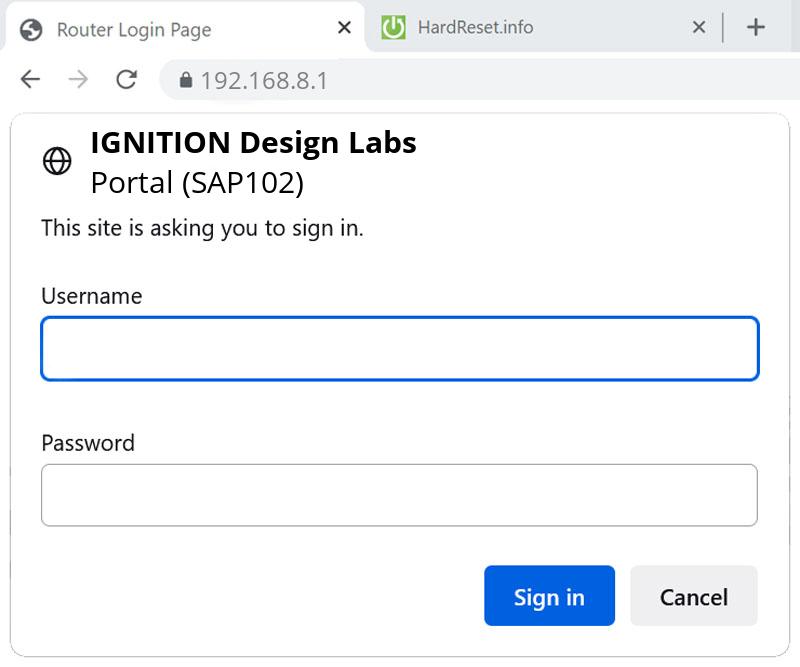Click the Username label text
Screen dimensions: 800x667
[91, 296]
